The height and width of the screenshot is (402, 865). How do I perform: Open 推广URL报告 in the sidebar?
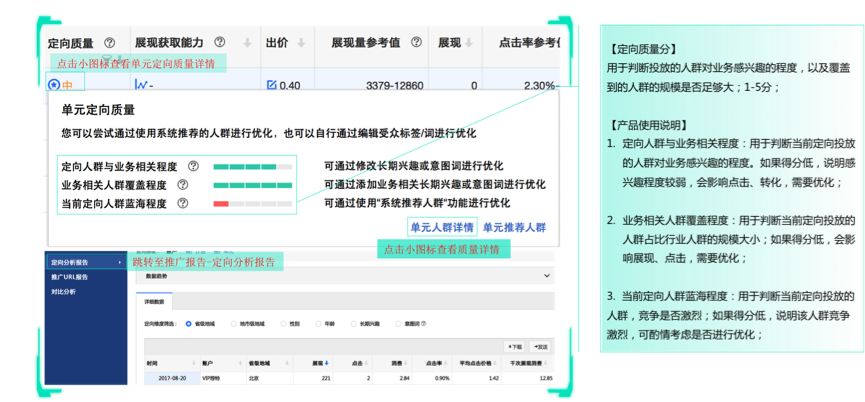click(69, 277)
